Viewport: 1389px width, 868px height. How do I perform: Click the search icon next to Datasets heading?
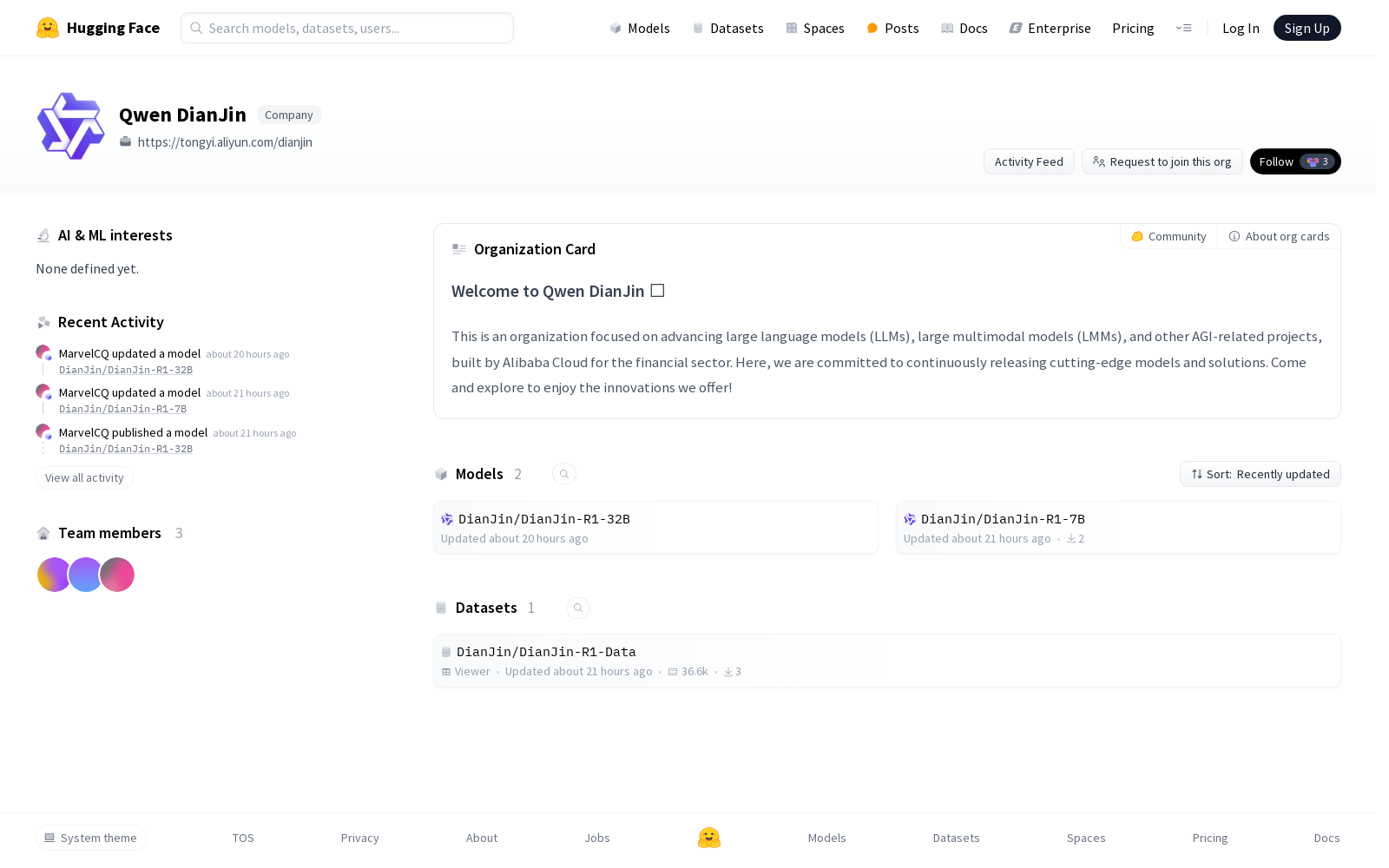pyautogui.click(x=578, y=608)
